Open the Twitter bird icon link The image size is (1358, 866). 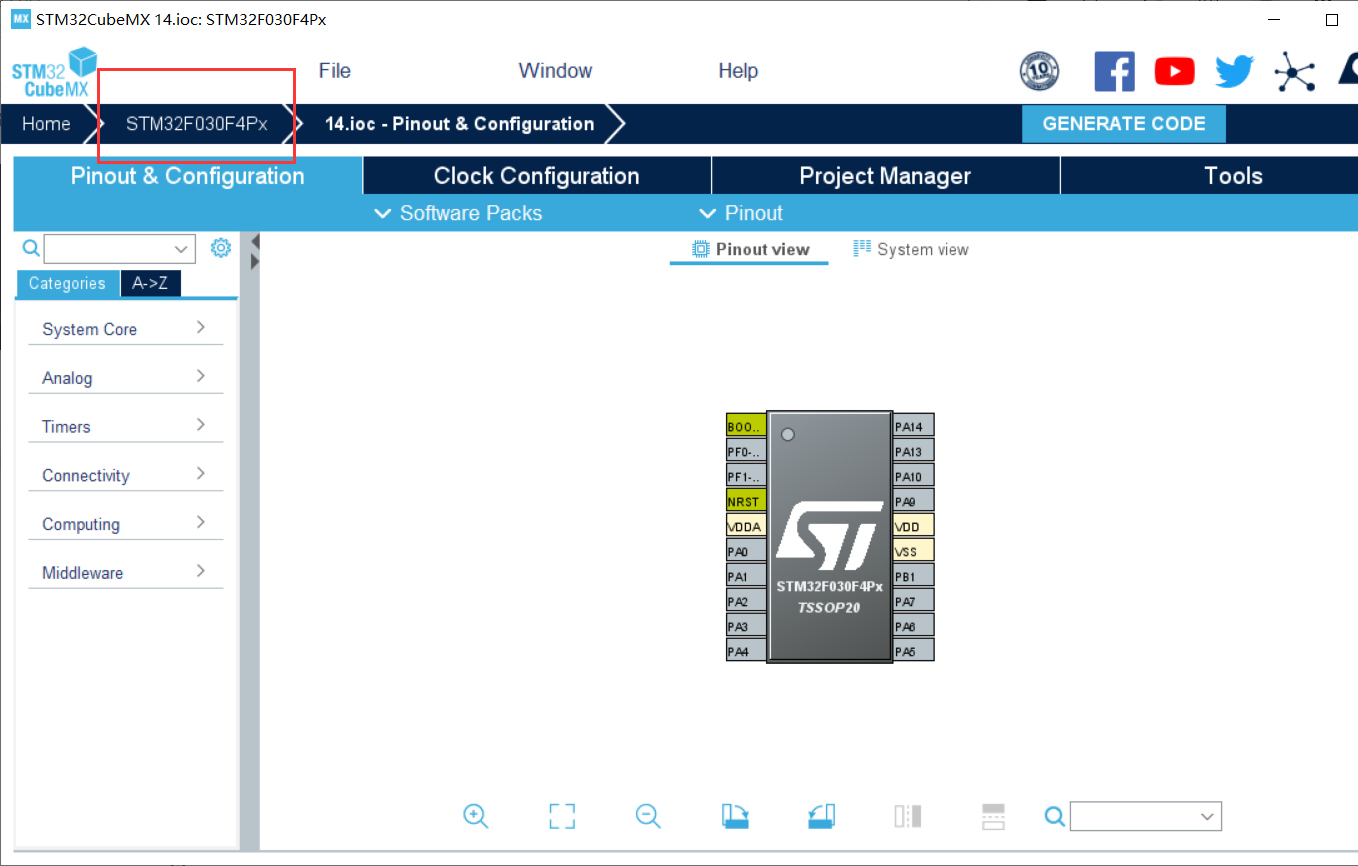[x=1234, y=71]
